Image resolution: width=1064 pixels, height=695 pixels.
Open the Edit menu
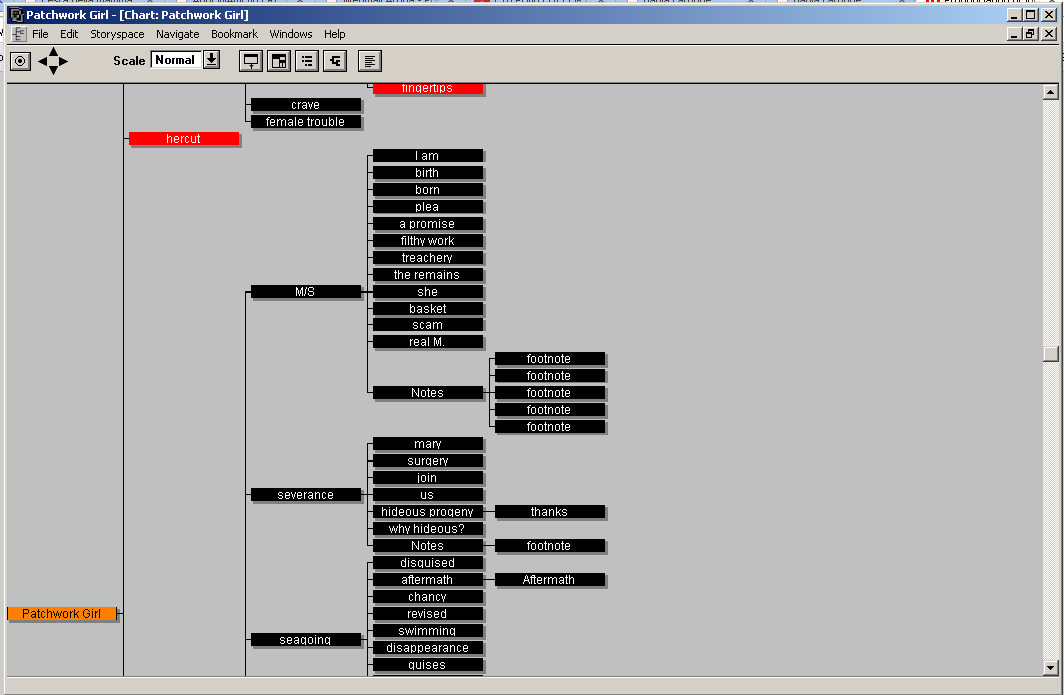(x=69, y=34)
